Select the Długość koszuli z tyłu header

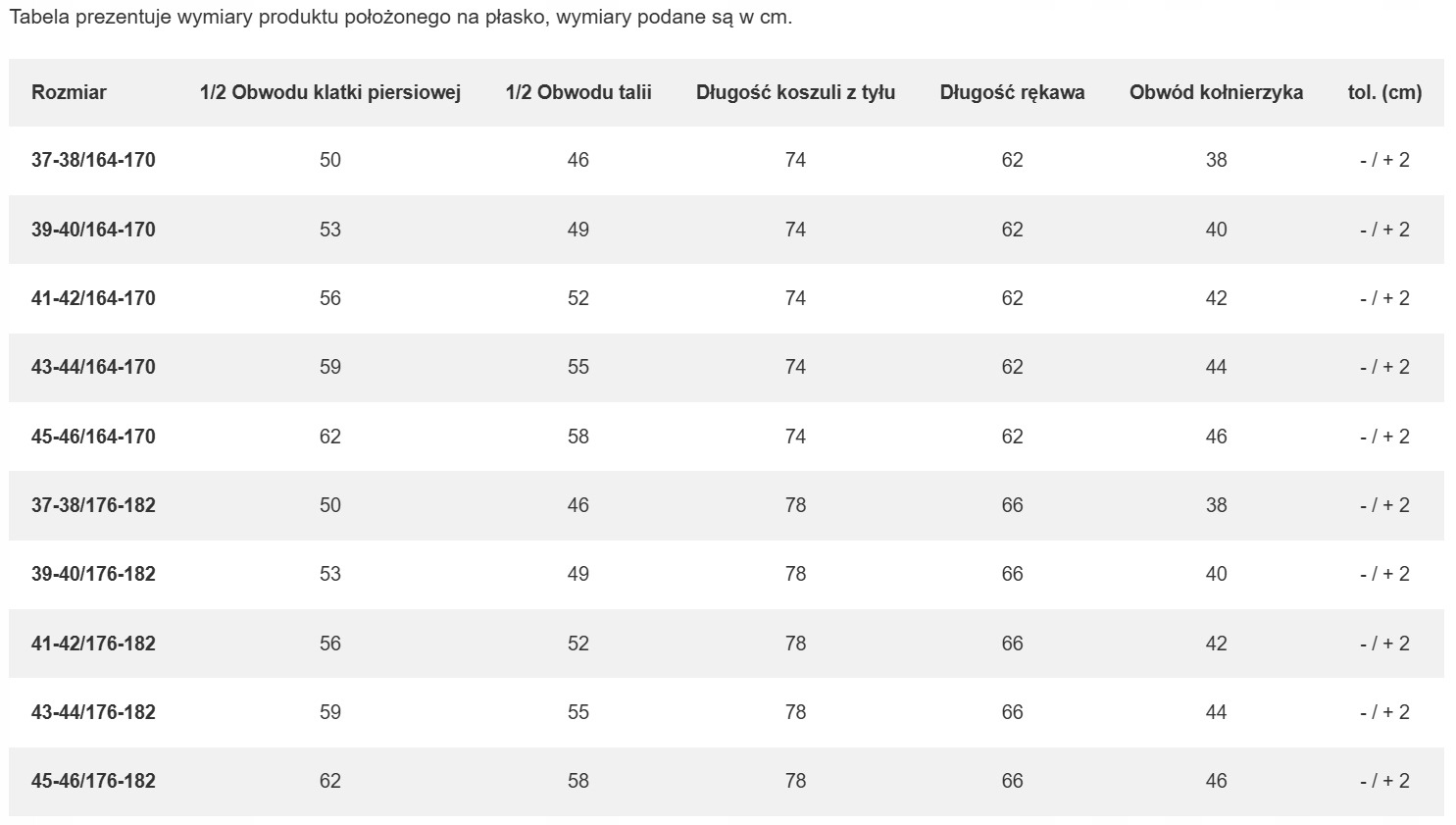point(796,92)
